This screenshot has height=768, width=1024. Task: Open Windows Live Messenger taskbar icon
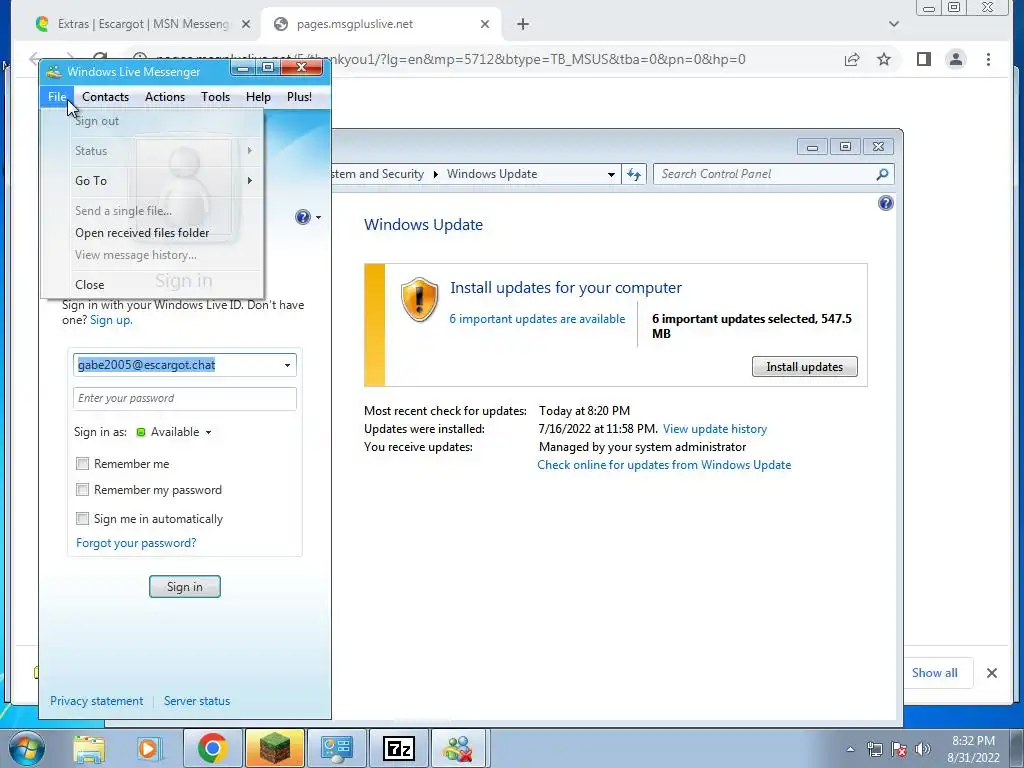coord(459,748)
